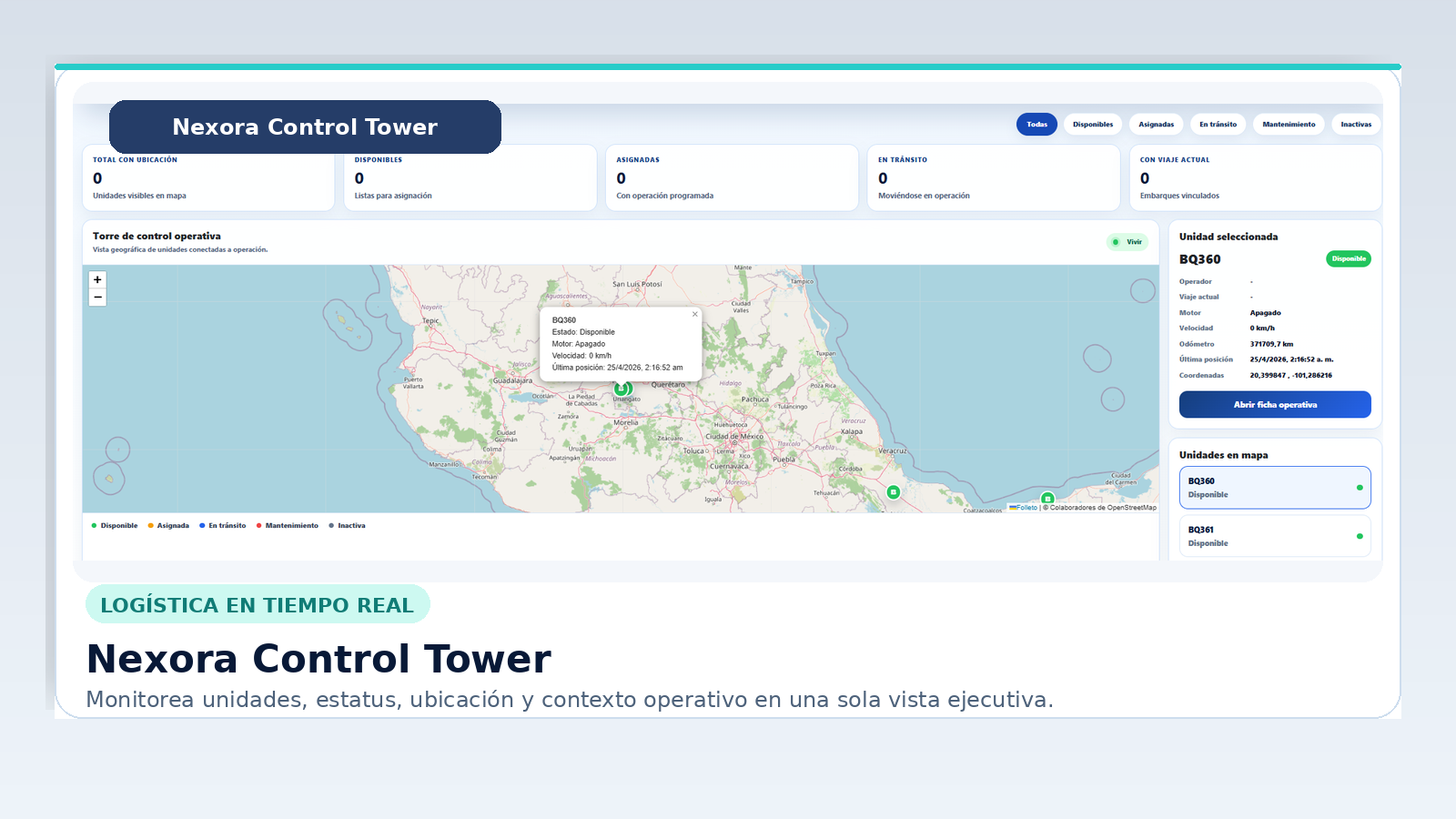Click the green Vivir live status badge
1456x819 pixels.
coord(1127,242)
